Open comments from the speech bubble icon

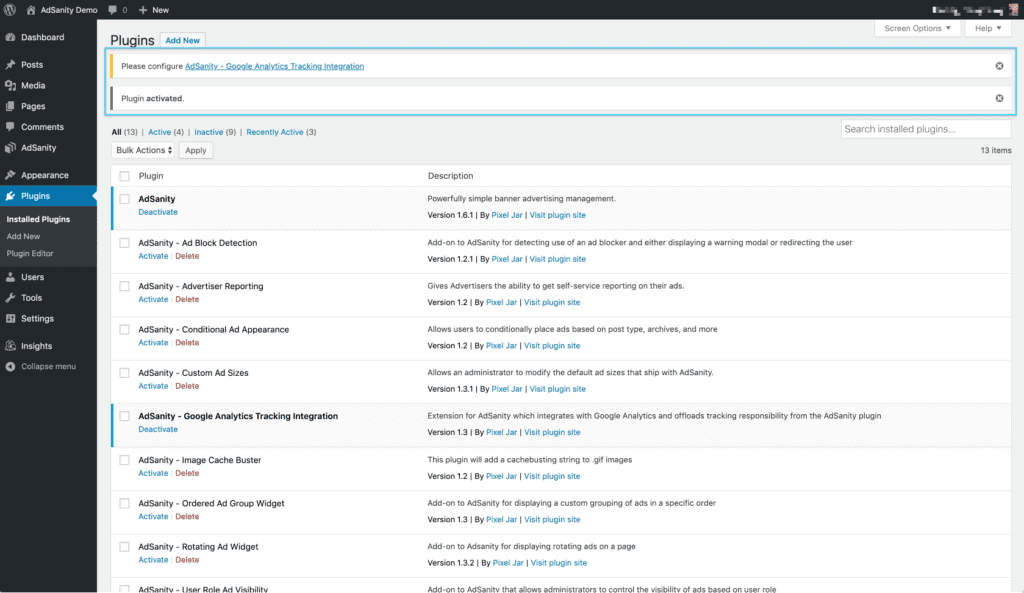[113, 9]
